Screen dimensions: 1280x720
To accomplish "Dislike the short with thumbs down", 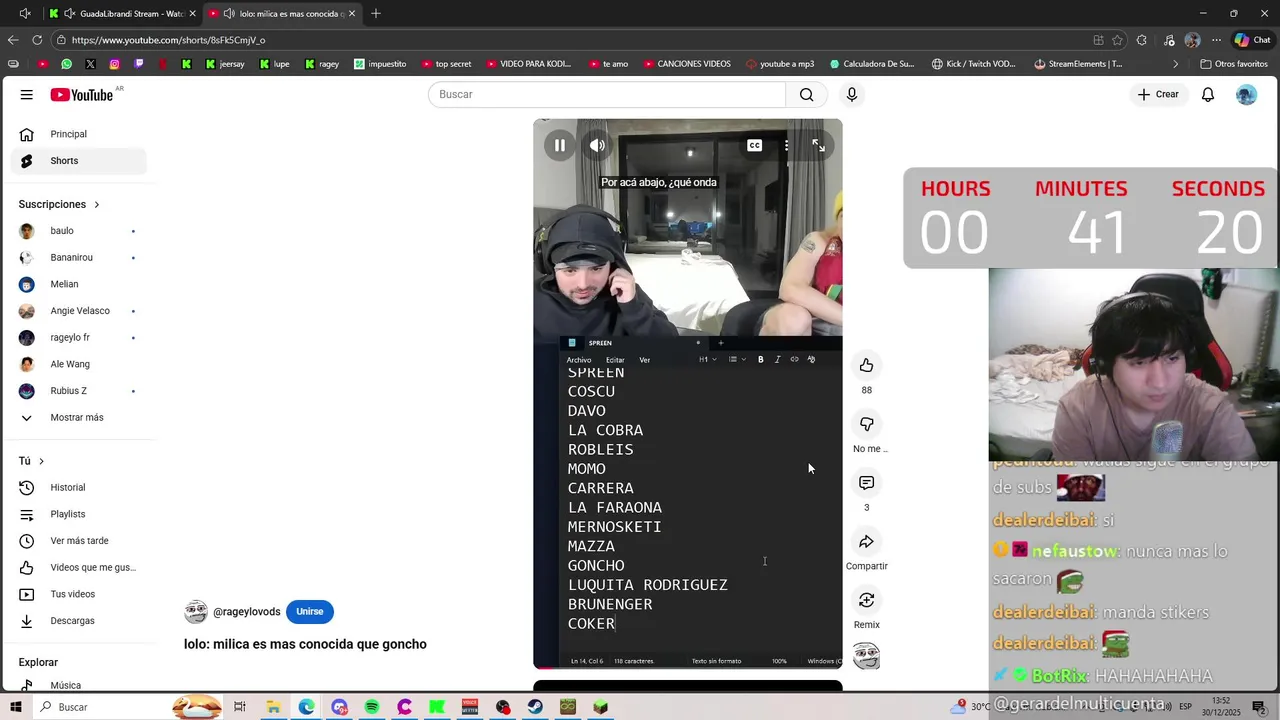I will [x=866, y=424].
